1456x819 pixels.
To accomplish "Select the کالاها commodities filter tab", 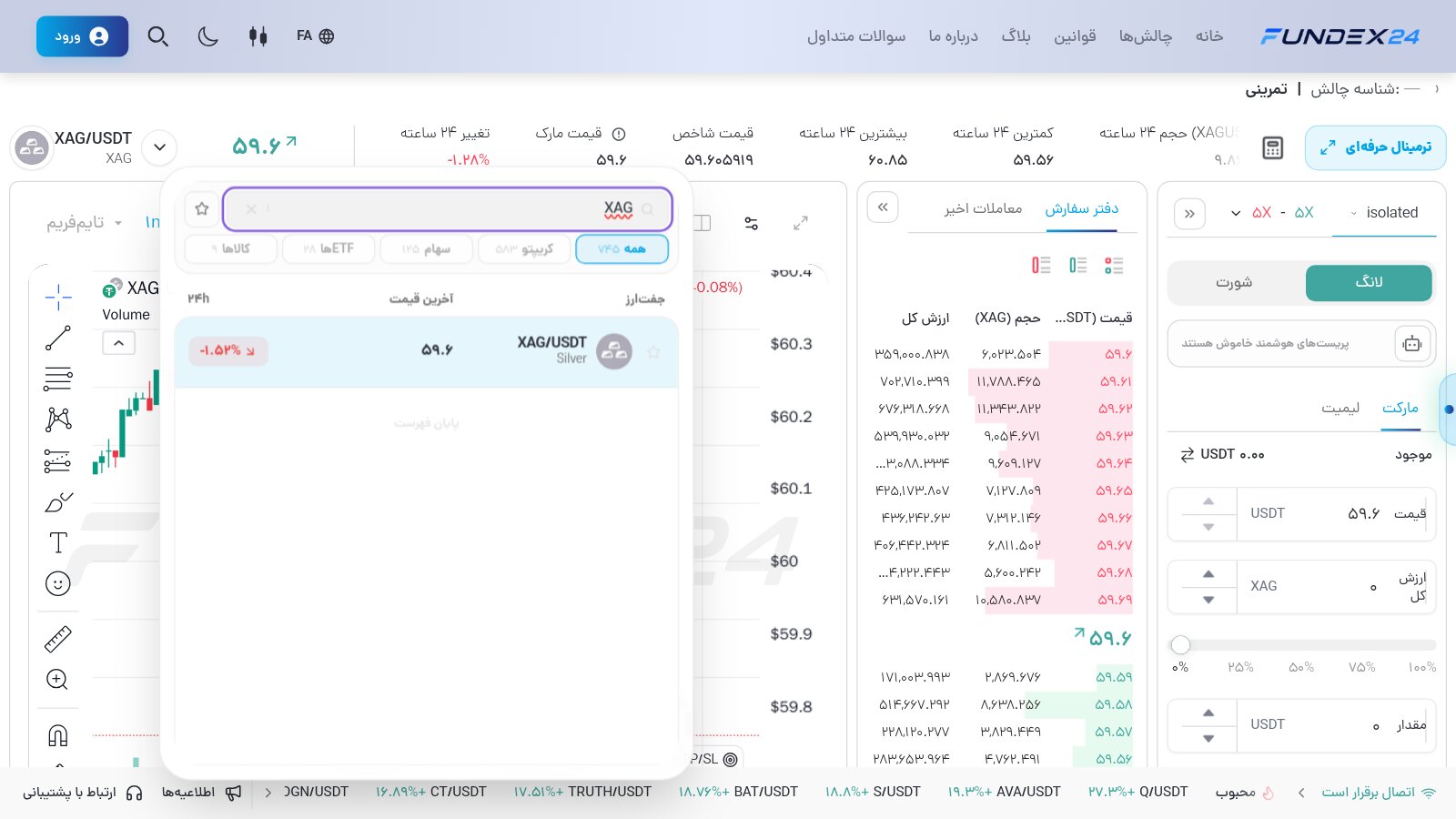I will pos(230,248).
